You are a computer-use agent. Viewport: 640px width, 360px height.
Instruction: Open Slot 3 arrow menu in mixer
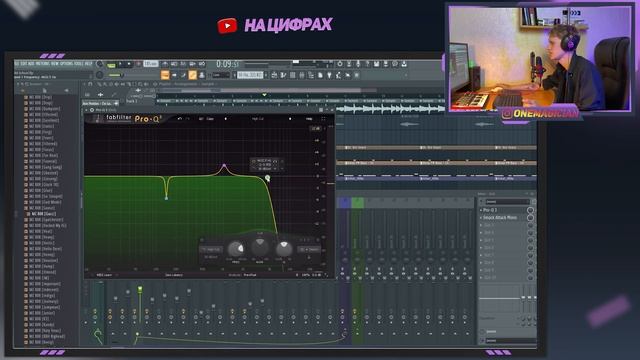tap(481, 225)
